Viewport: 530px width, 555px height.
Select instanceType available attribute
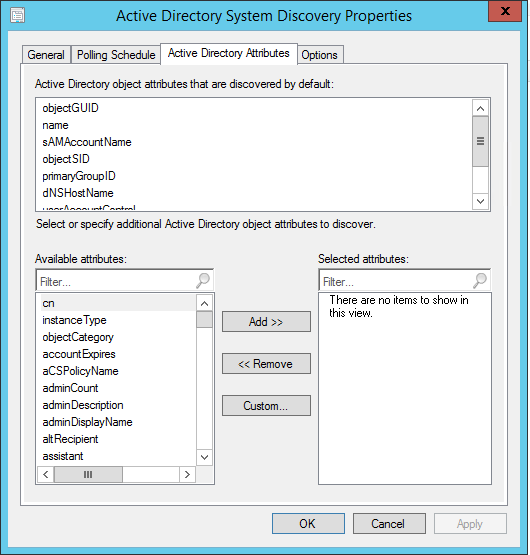(x=74, y=320)
